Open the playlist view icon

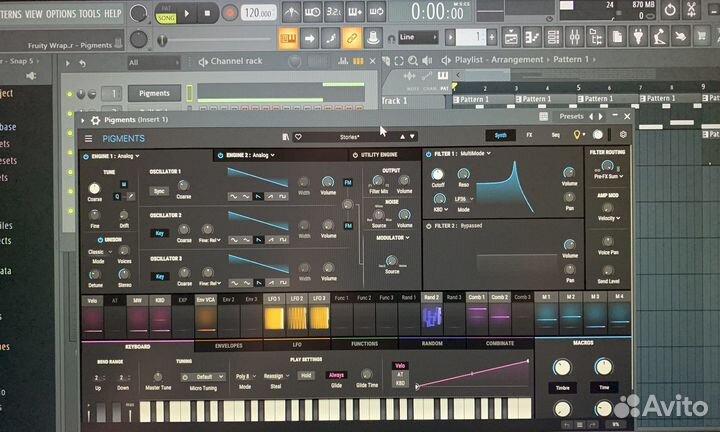511,37
